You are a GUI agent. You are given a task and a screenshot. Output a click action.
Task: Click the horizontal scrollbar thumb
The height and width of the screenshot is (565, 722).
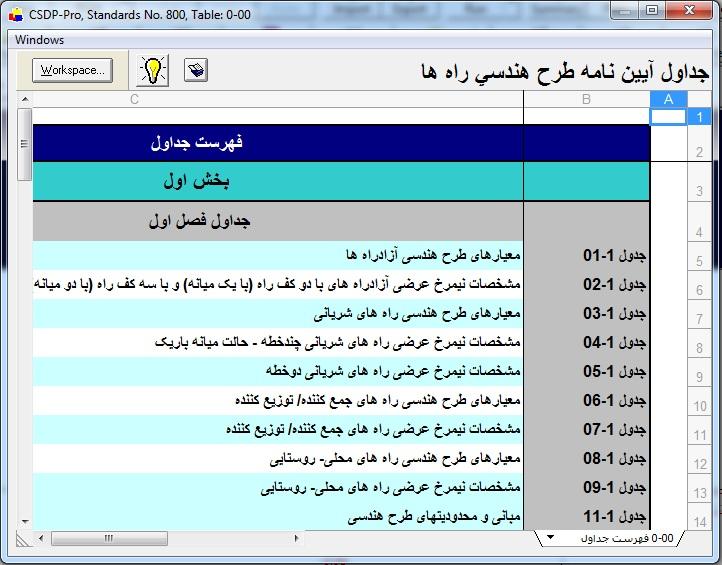[x=109, y=538]
